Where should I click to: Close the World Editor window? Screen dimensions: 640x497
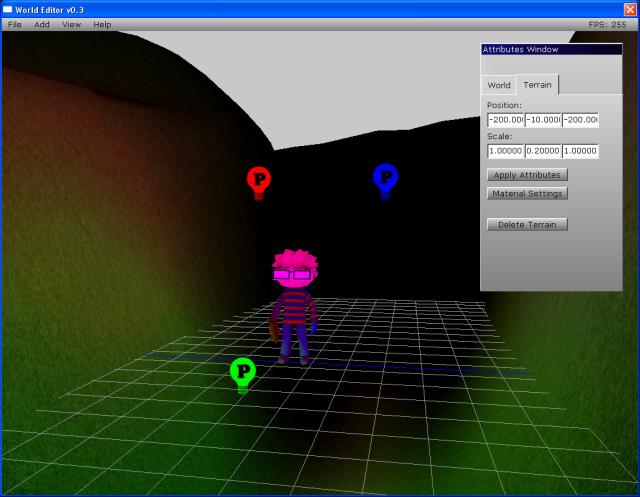[x=630, y=9]
